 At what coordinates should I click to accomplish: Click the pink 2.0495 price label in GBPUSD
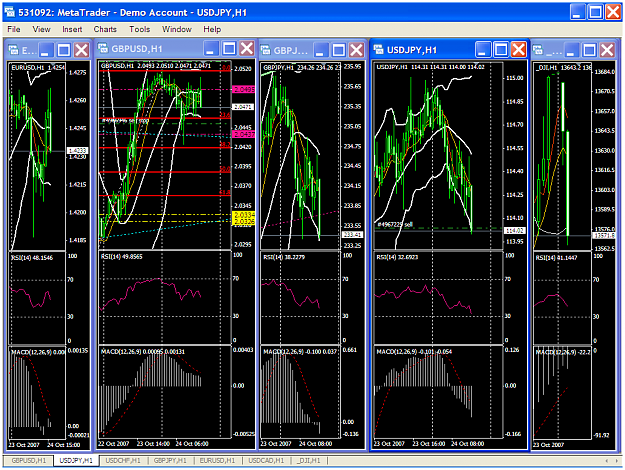coord(244,89)
